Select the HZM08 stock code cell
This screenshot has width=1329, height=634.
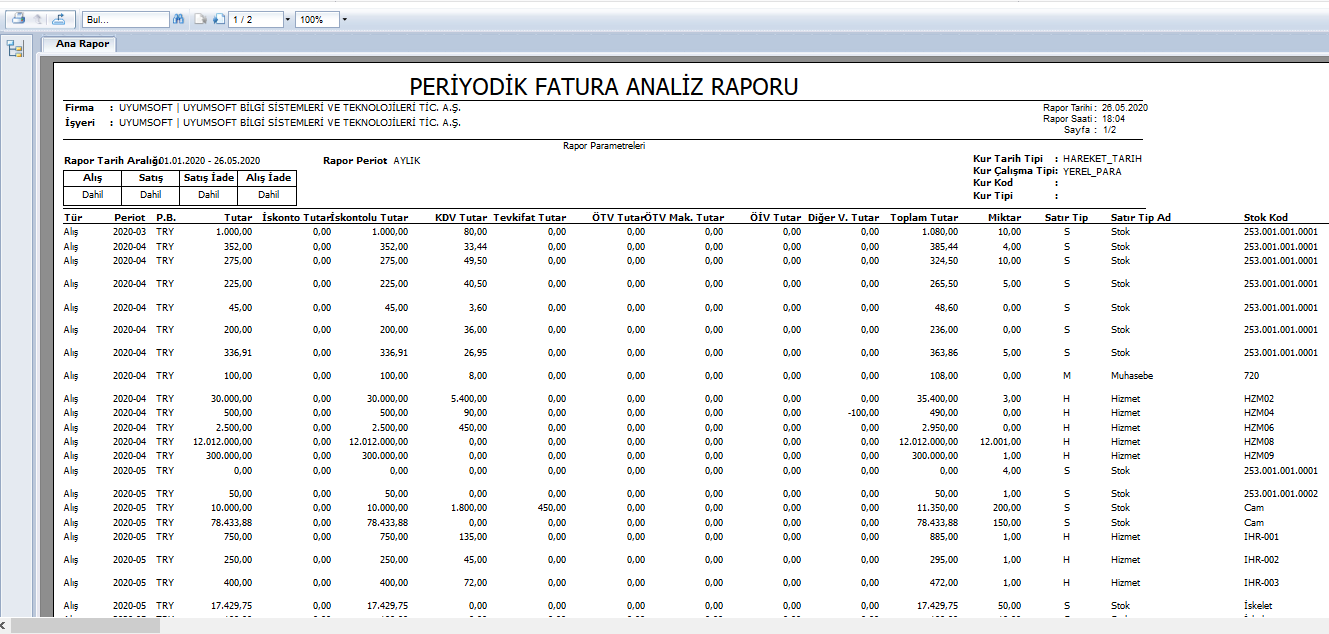tap(1258, 441)
